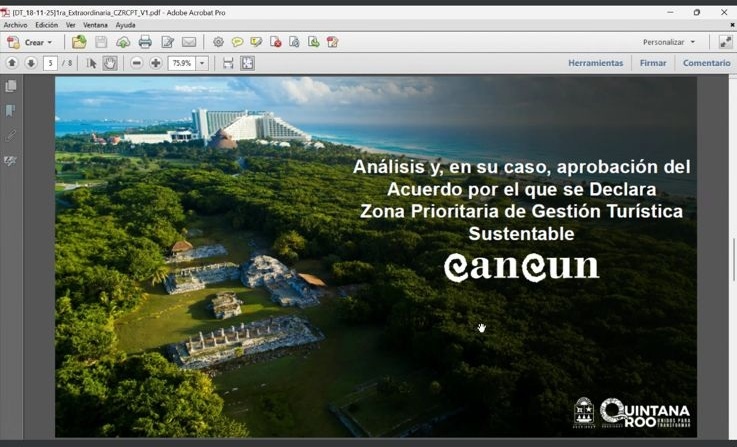737x447 pixels.
Task: Open the Crear PDF dropdown button
Action: point(30,42)
